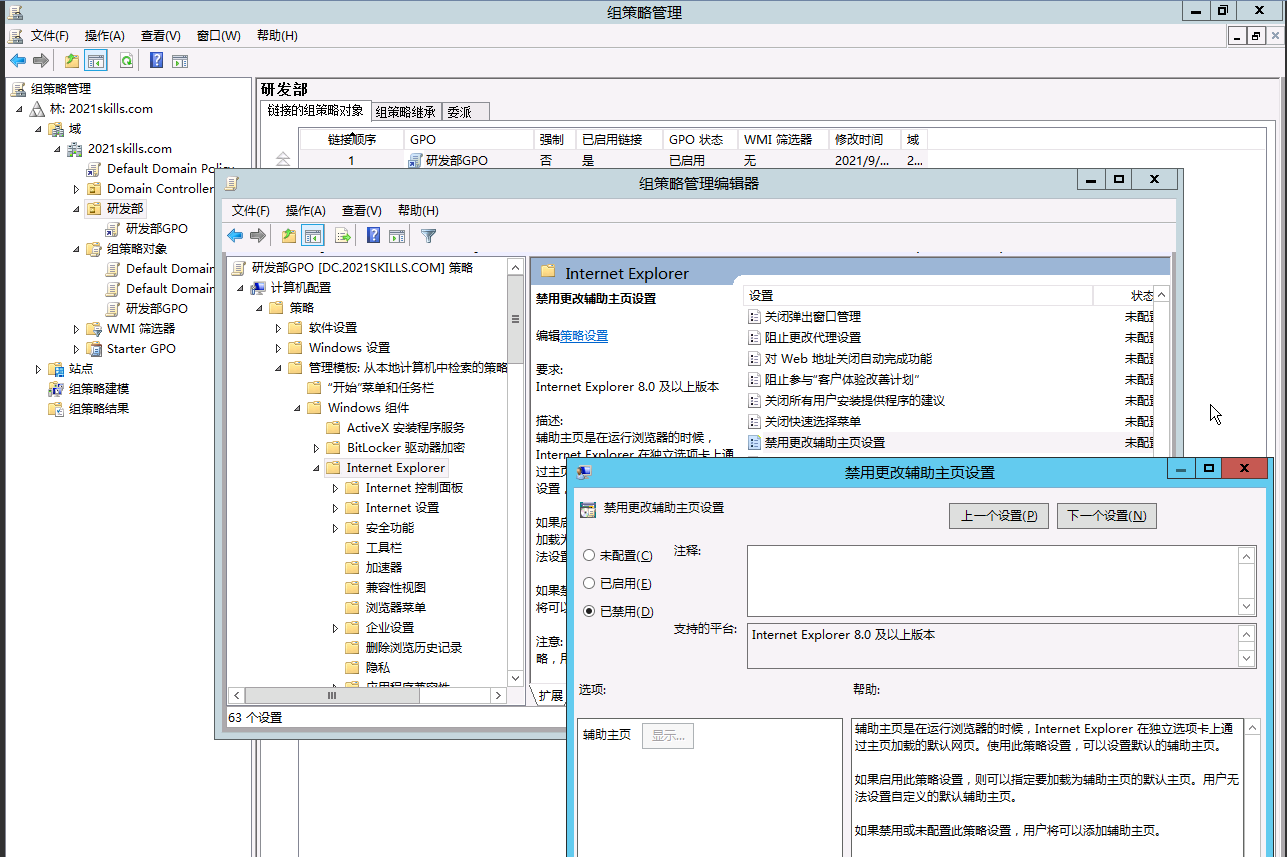Switch to 委派 tab
This screenshot has height=857, width=1287.
tap(466, 112)
